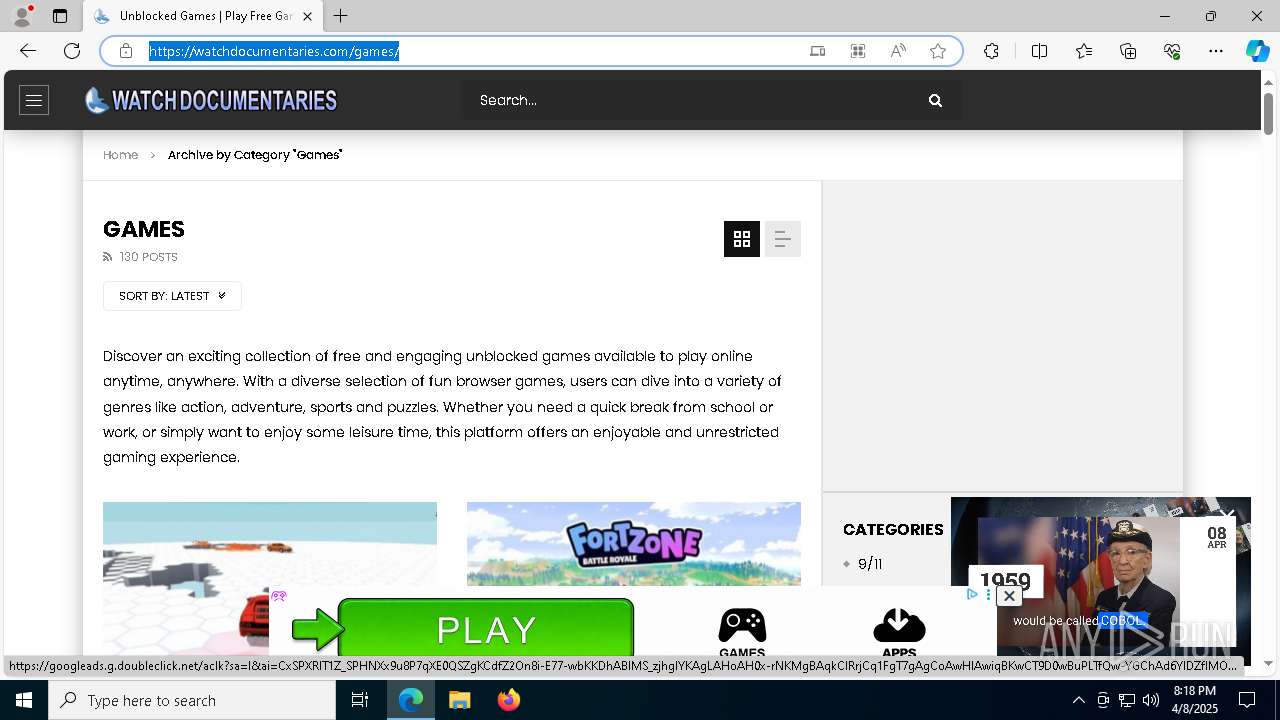This screenshot has height=720, width=1280.
Task: Open the app available icon in address bar
Action: pos(817,51)
